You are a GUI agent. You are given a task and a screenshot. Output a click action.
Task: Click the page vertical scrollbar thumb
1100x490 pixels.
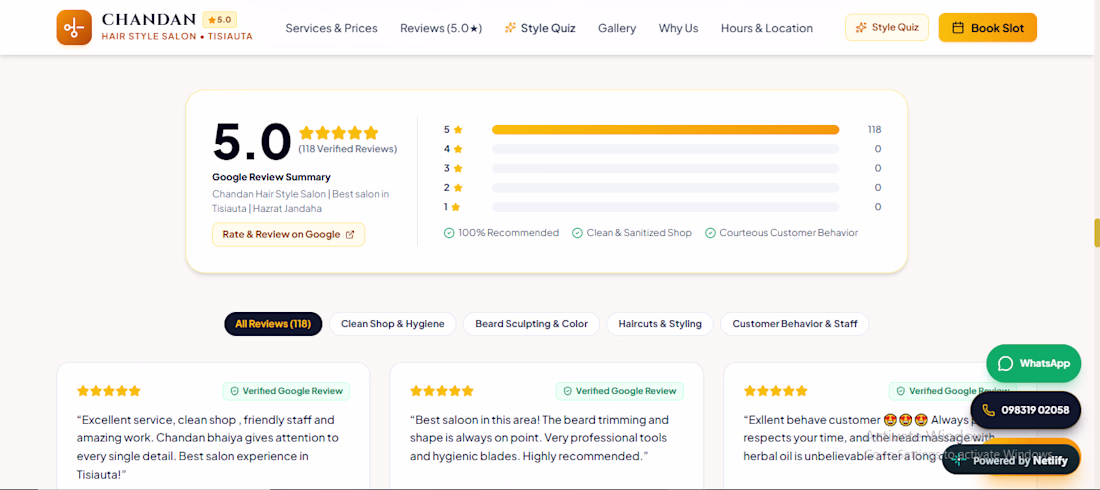[x=1096, y=233]
